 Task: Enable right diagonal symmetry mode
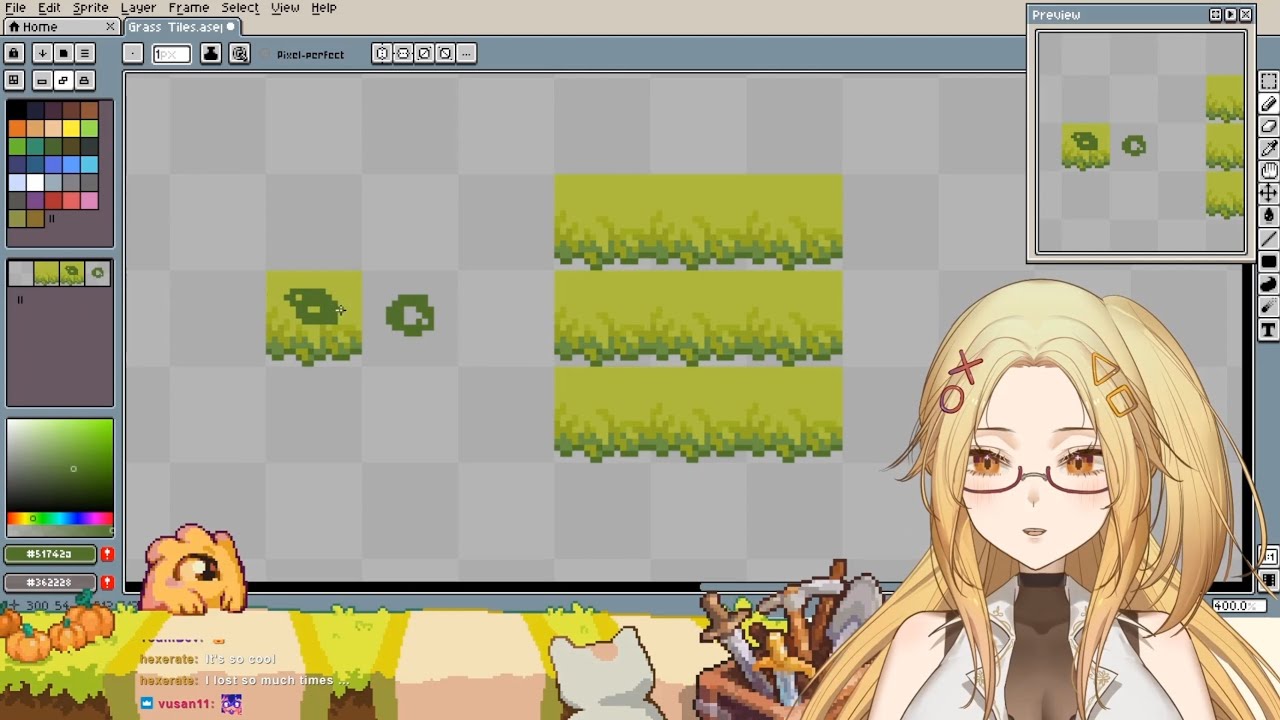(424, 53)
